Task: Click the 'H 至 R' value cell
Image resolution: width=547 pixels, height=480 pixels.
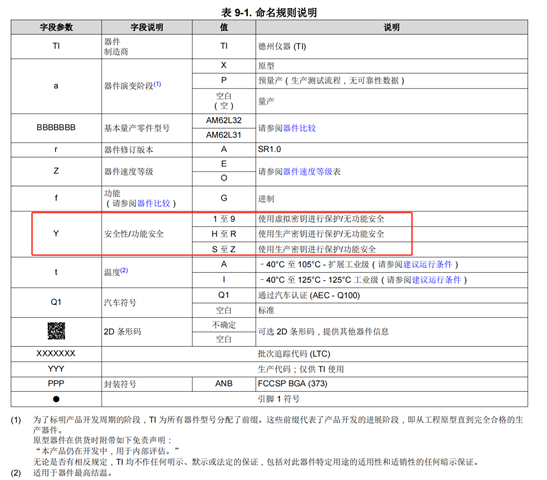Action: (x=224, y=234)
